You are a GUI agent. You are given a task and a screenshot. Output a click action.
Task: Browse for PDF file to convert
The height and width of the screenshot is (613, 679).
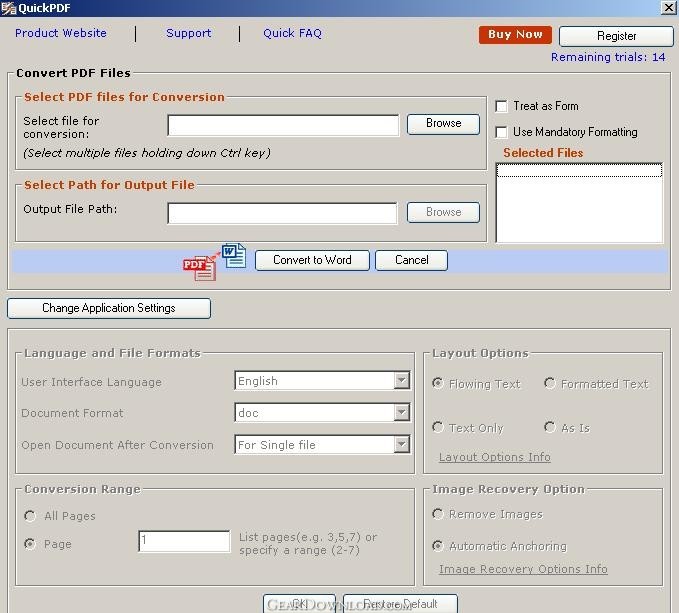coord(443,124)
